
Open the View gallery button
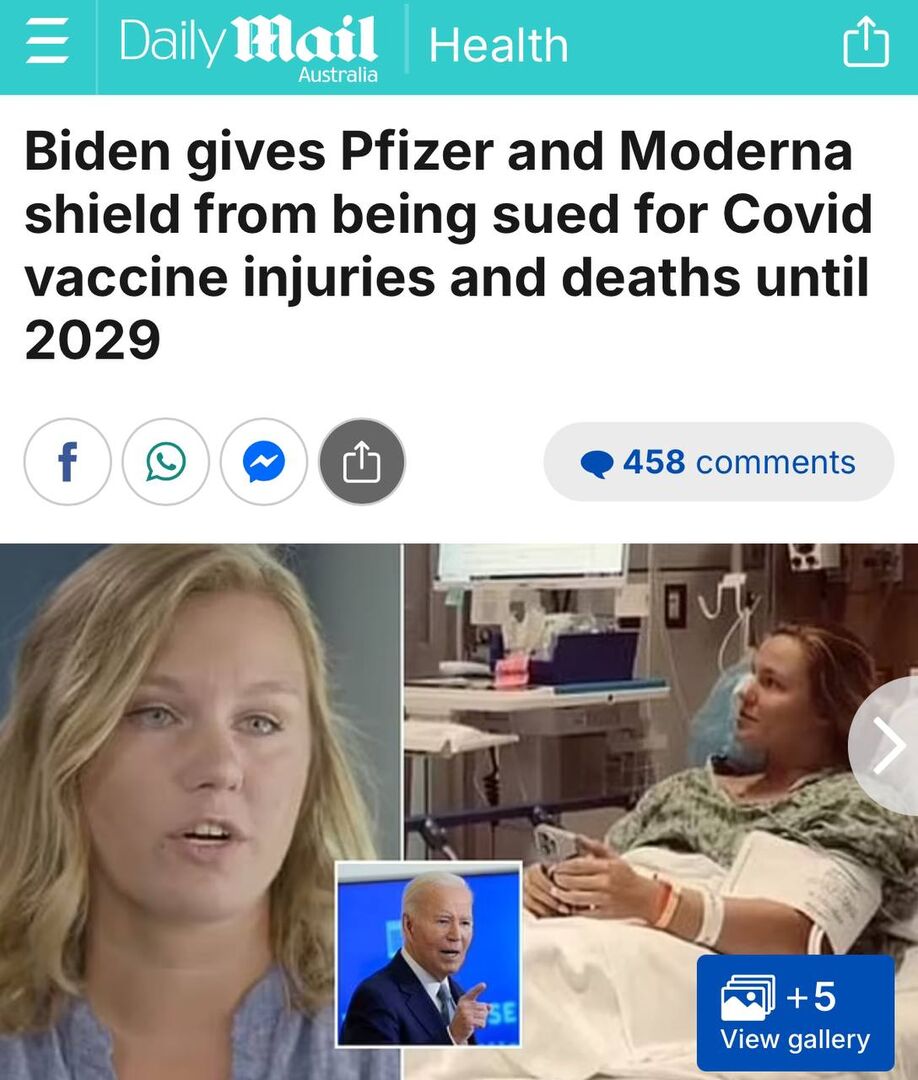click(x=795, y=1012)
